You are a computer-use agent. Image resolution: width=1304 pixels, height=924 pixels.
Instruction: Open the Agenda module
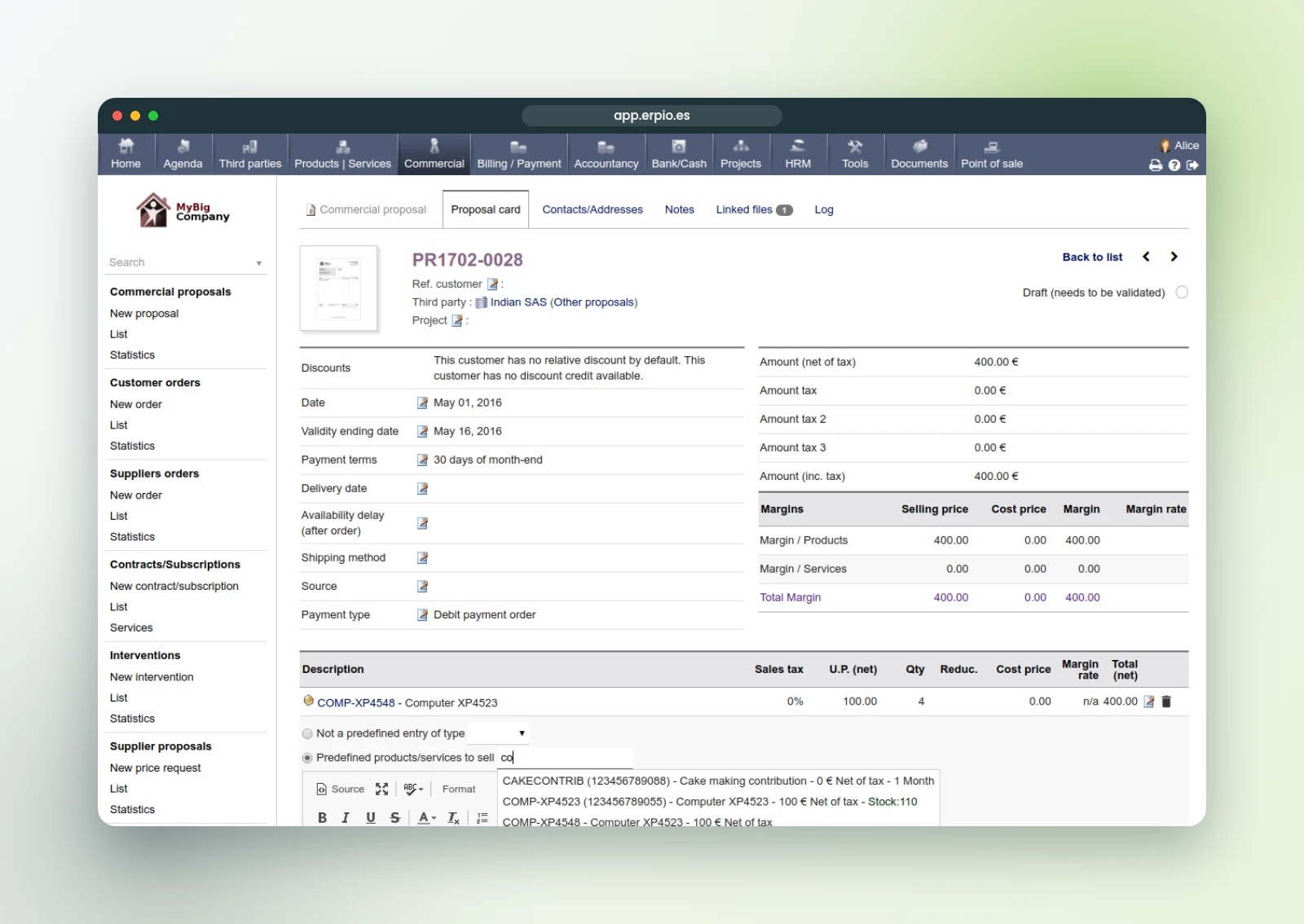tap(183, 154)
